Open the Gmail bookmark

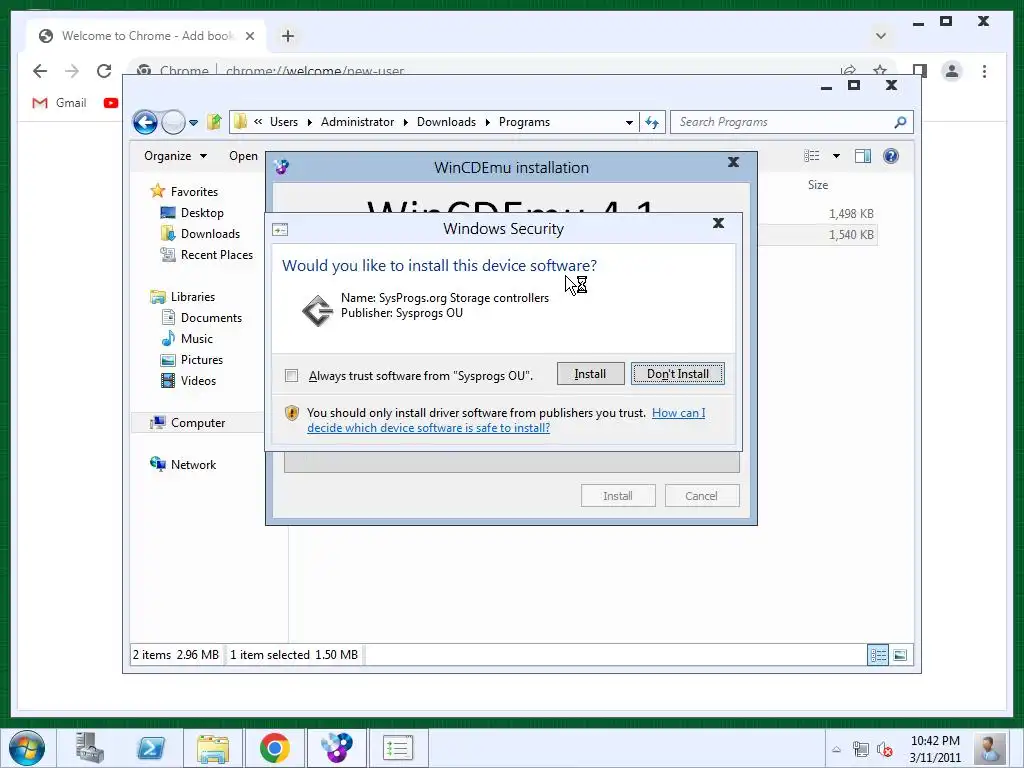(x=59, y=103)
